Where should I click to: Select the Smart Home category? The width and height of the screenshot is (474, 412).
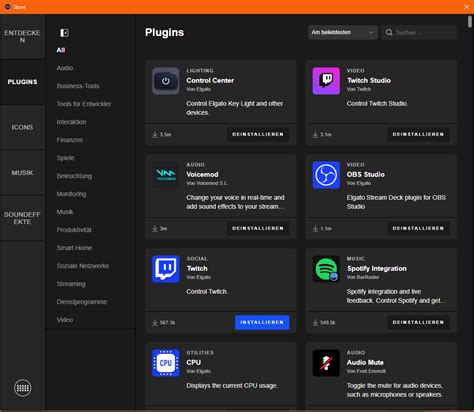74,248
